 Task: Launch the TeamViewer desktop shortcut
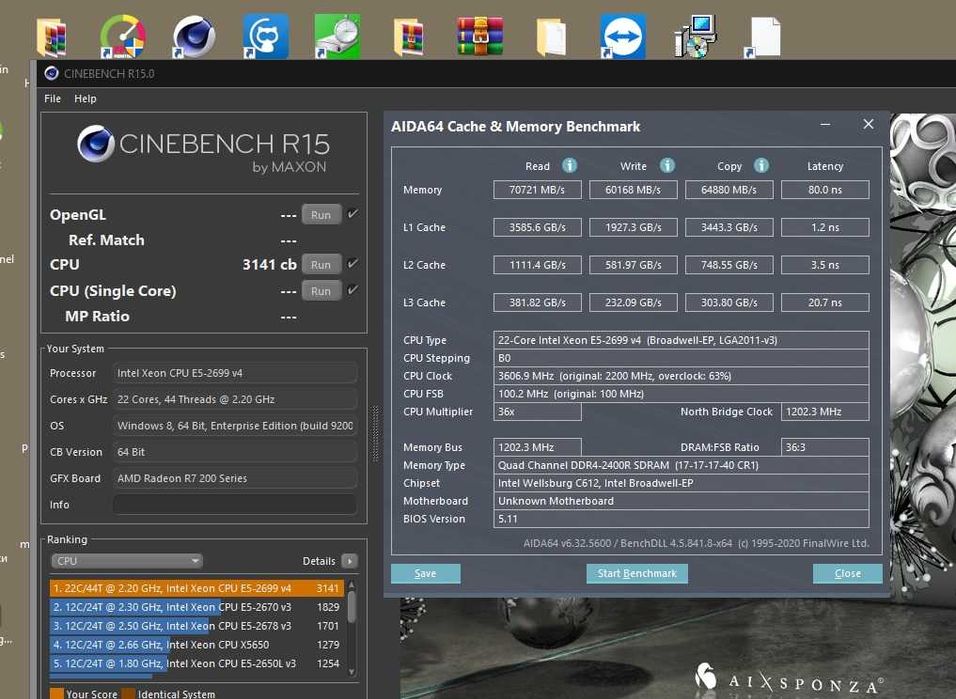pyautogui.click(x=623, y=37)
